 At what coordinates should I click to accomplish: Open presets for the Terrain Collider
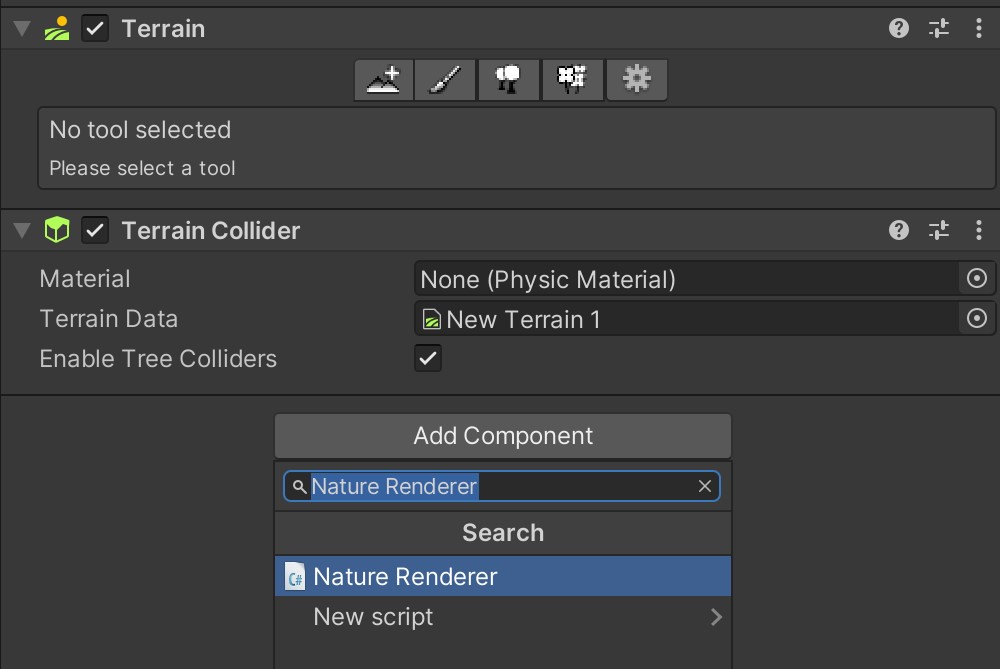[939, 230]
